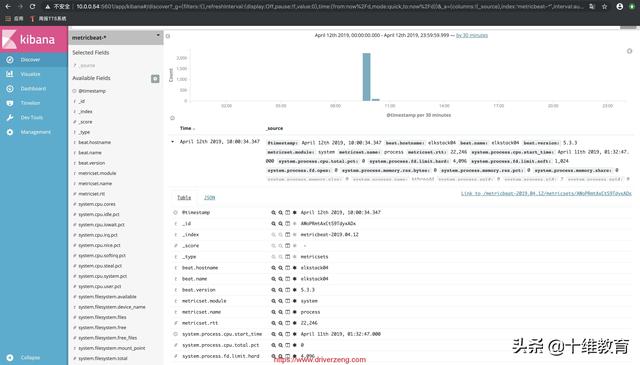
Task: Toggle _type column in table
Action: pyautogui.click(x=287, y=257)
